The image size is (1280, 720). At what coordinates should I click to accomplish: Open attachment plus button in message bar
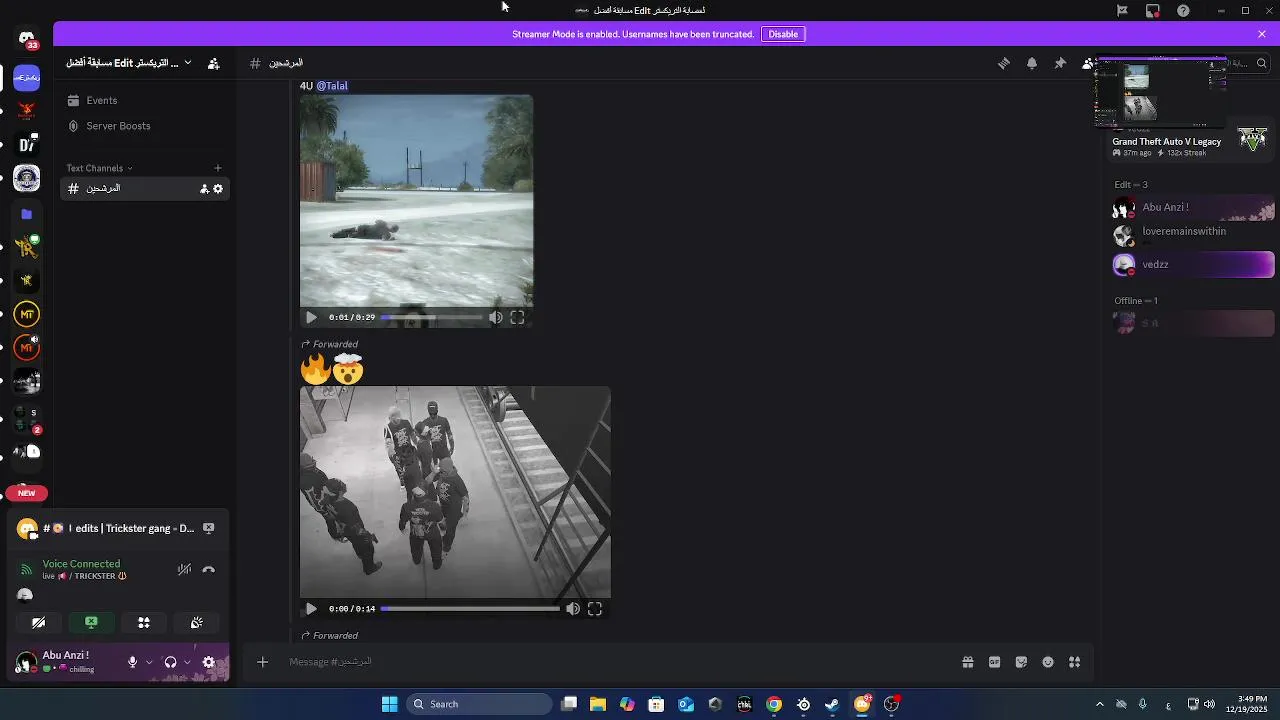pyautogui.click(x=262, y=662)
